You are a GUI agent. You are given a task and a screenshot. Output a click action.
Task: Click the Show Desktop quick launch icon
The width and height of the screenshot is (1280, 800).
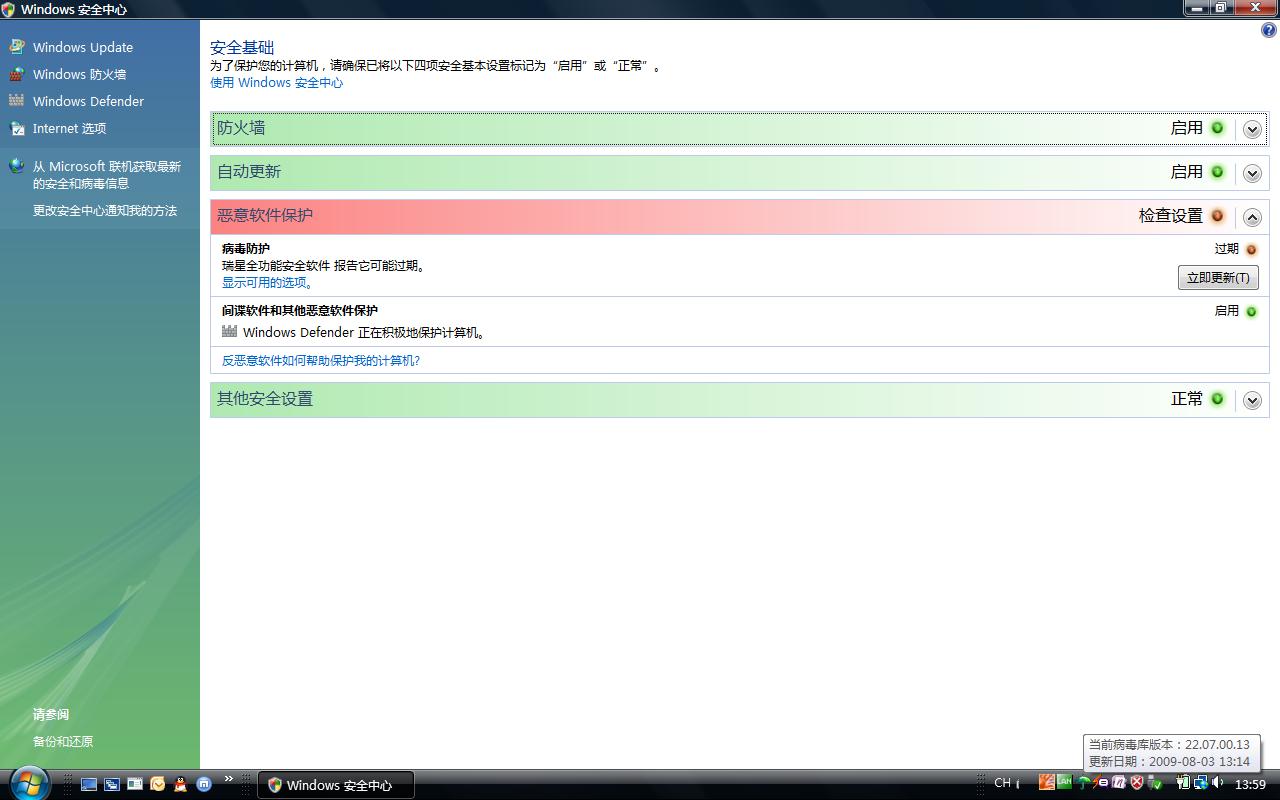[x=89, y=785]
